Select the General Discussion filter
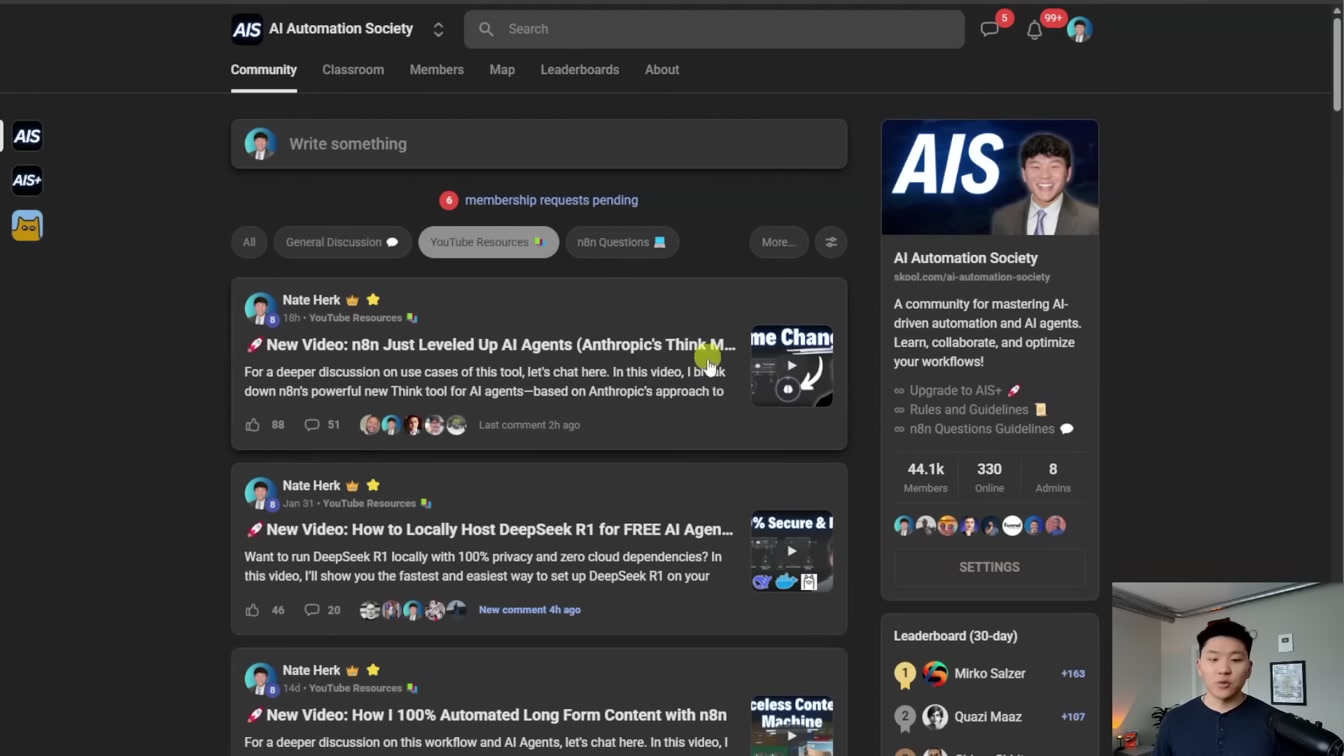The height and width of the screenshot is (756, 1344). tap(342, 242)
